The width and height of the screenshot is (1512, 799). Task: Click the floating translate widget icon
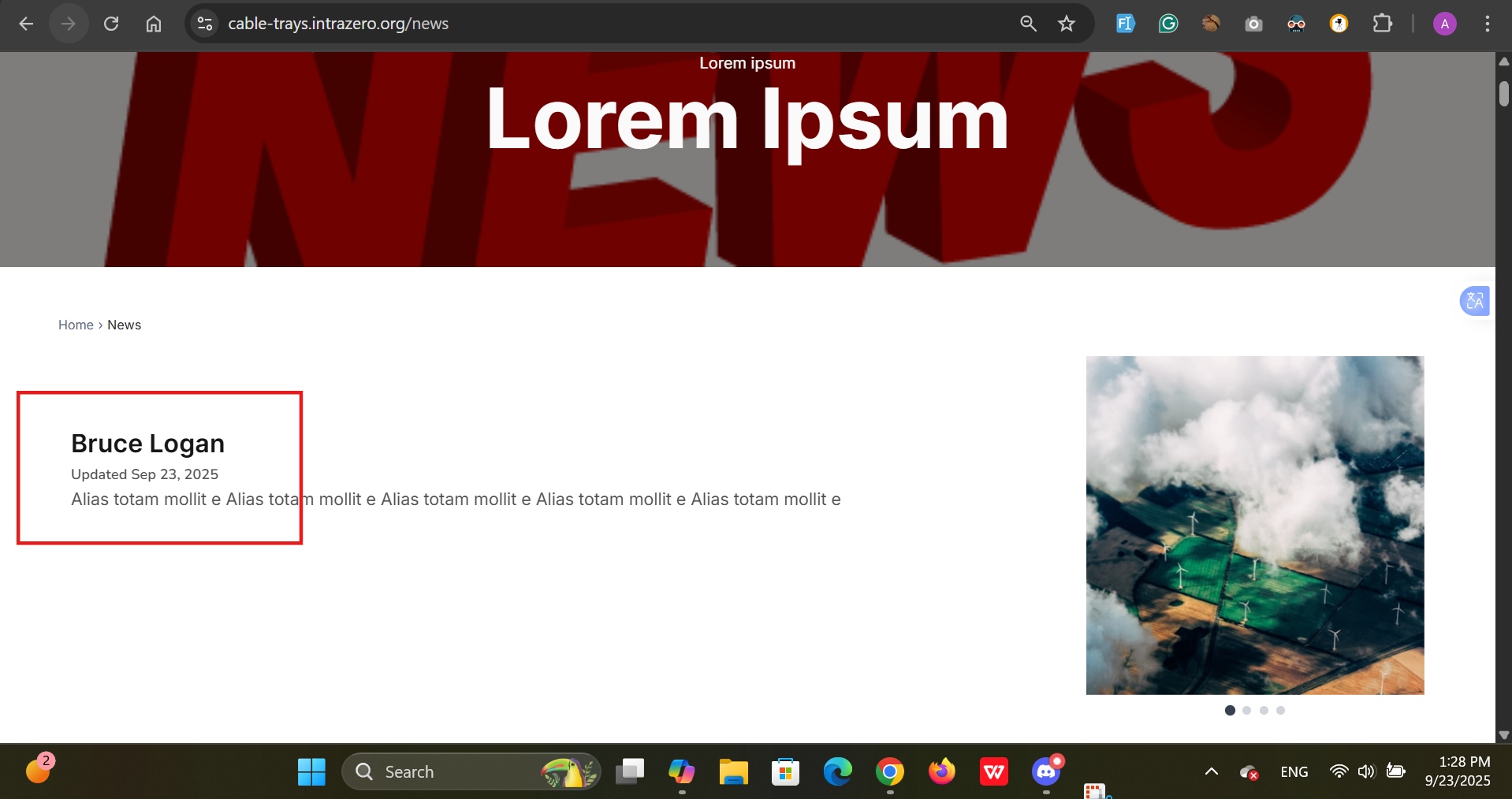(1474, 301)
